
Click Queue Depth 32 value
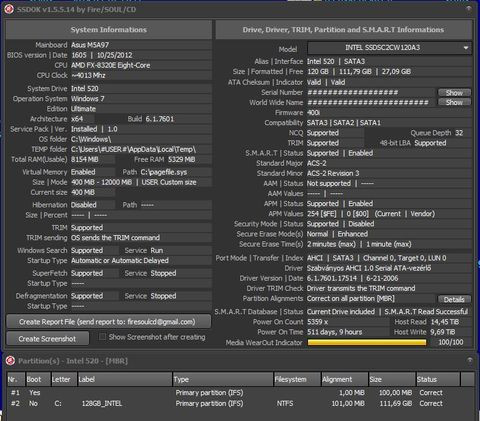[459, 133]
